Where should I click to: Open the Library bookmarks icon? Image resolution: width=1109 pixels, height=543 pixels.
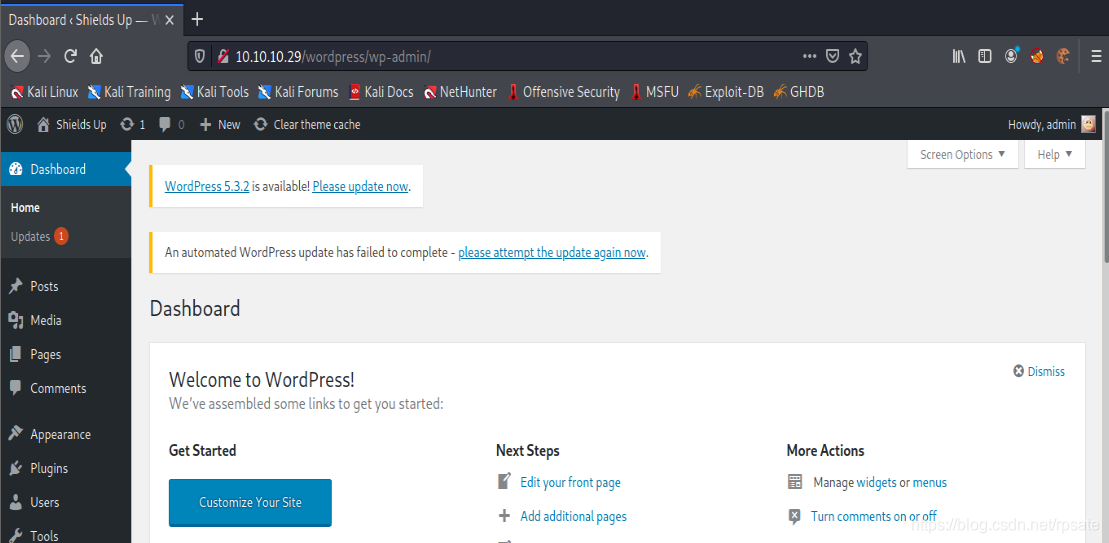[x=959, y=57]
